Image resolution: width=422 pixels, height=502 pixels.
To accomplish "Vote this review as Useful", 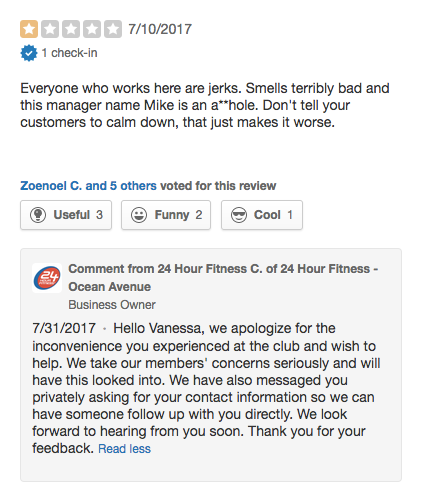I will click(66, 215).
